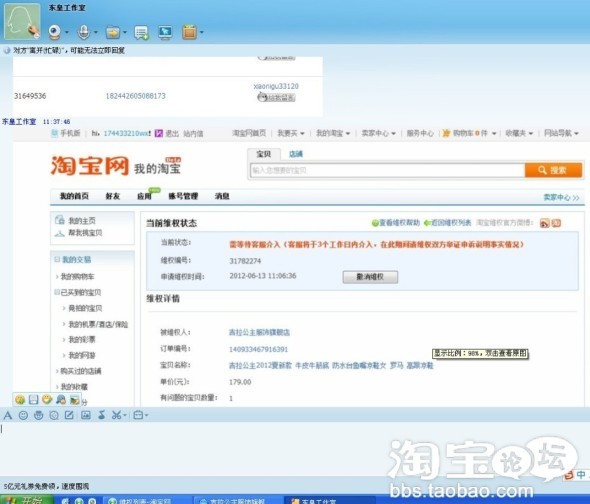Click the Windows 开始 start button
590x504 pixels.
coord(26,499)
